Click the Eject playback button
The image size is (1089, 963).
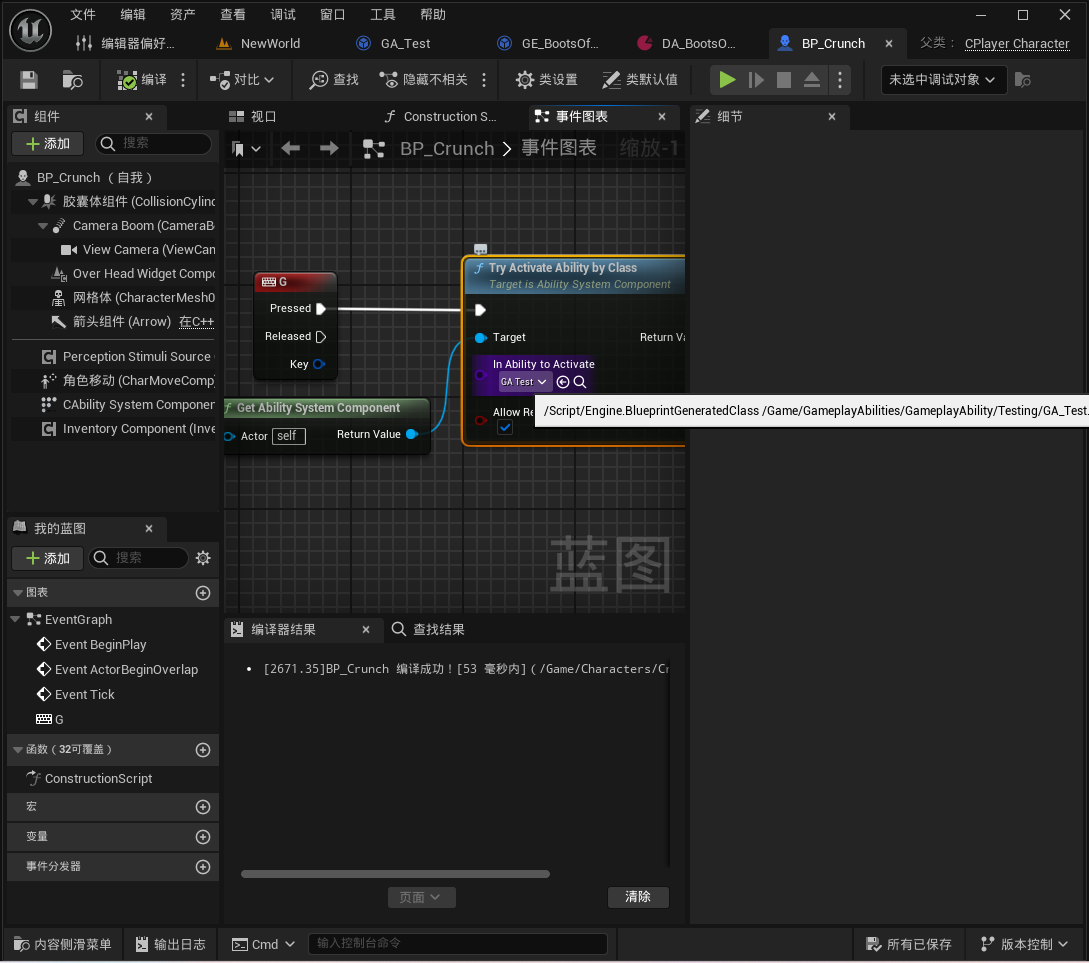coord(811,80)
